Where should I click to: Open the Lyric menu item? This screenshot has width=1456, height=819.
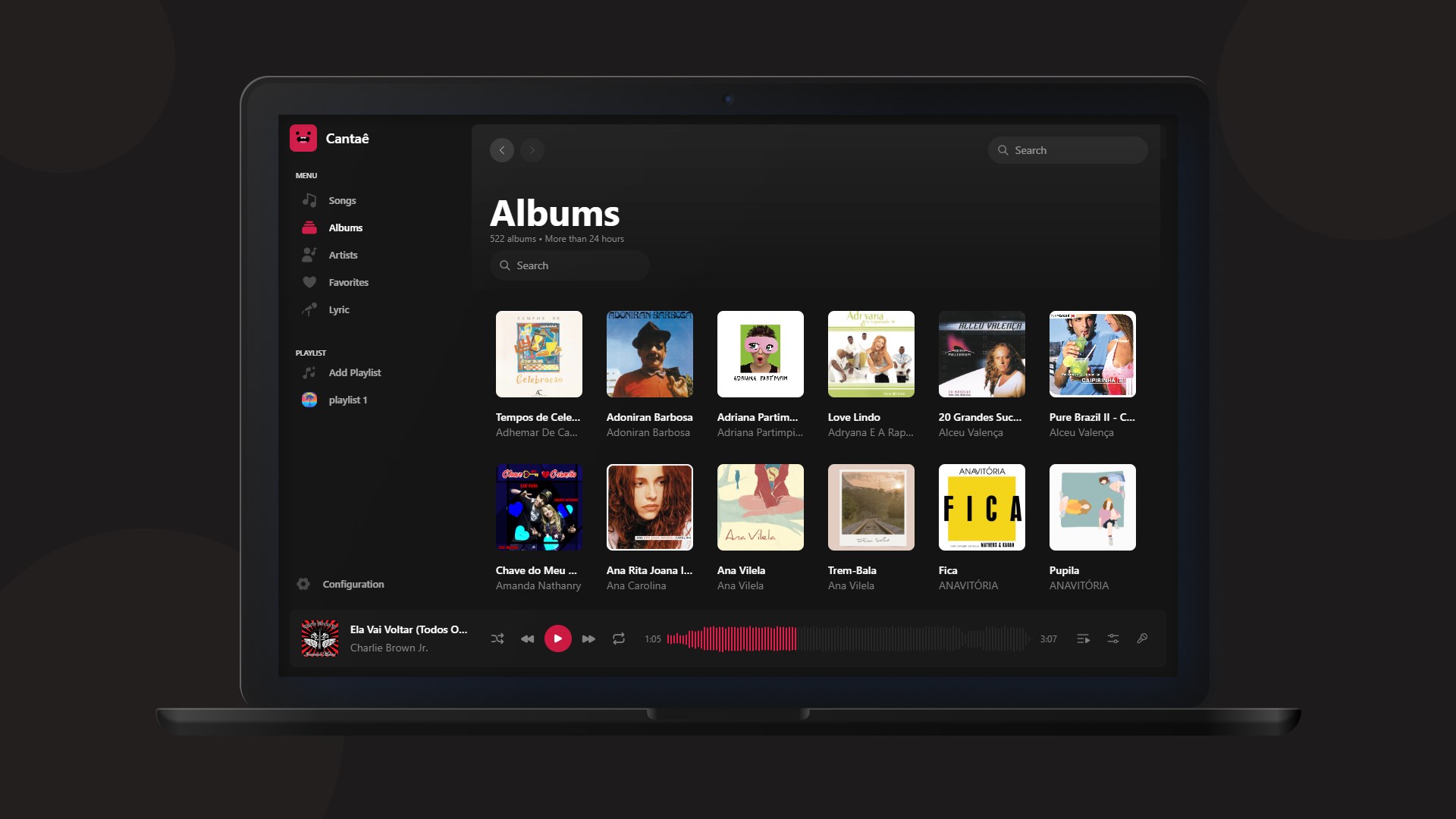pyautogui.click(x=339, y=309)
